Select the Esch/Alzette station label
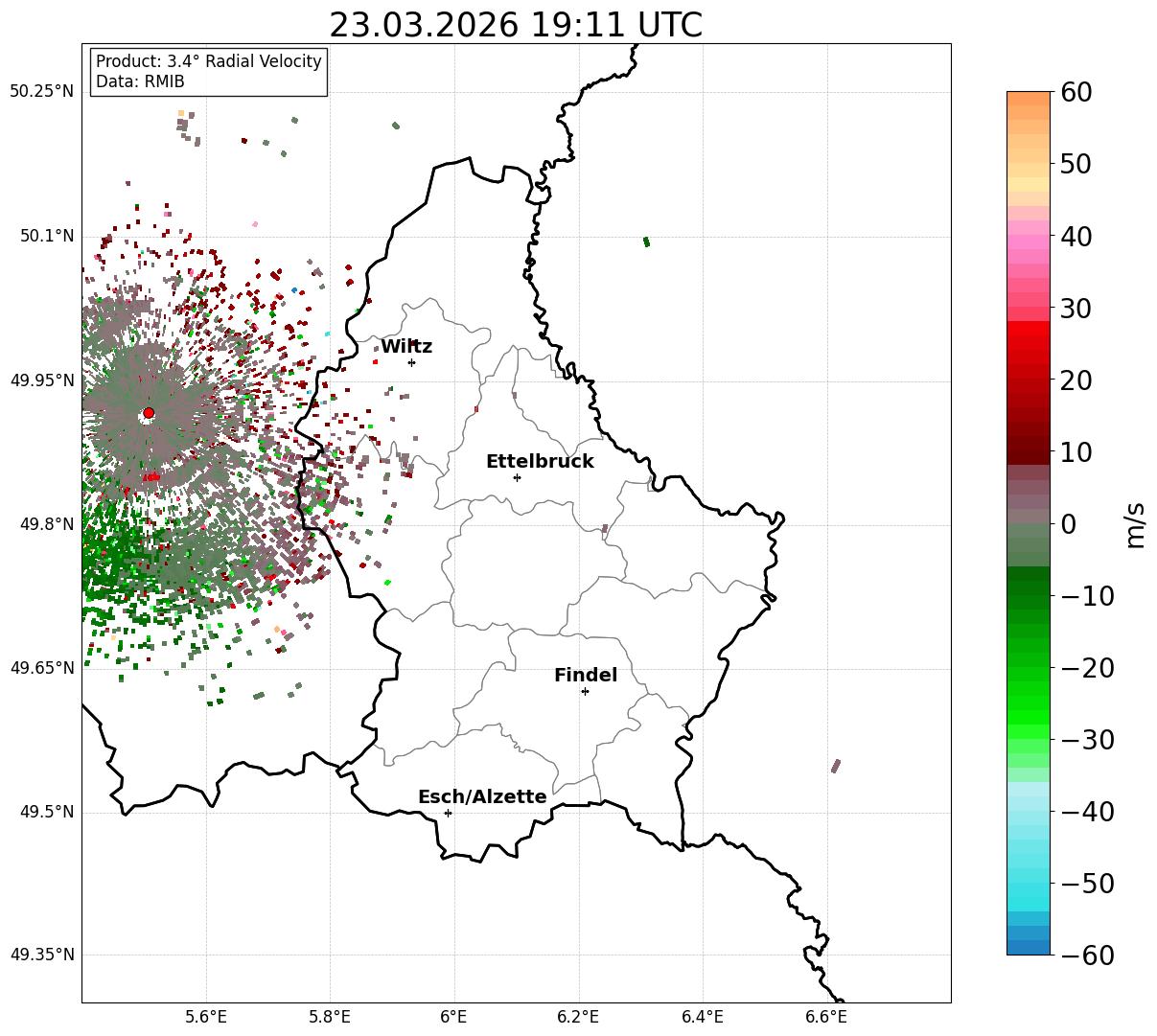This screenshot has height=1036, width=1157. tap(482, 797)
